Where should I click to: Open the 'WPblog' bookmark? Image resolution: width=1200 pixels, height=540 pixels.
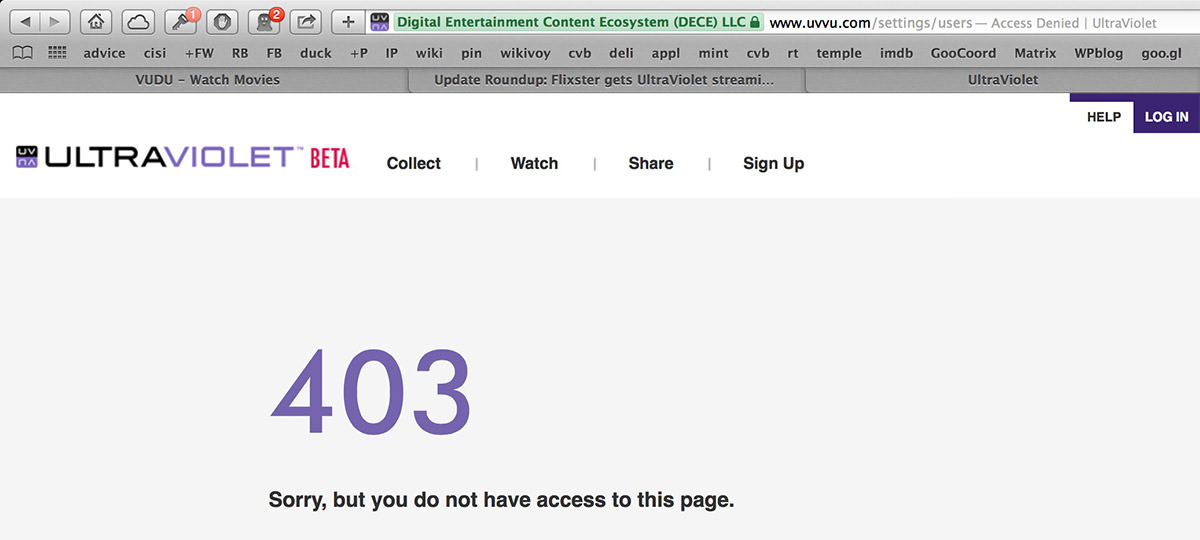pos(1099,53)
